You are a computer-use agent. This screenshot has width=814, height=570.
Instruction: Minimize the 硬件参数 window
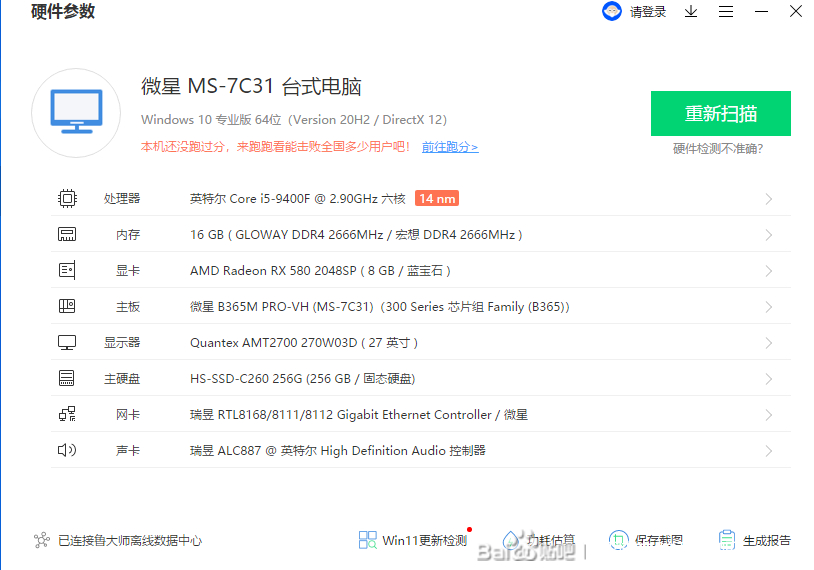coord(761,11)
